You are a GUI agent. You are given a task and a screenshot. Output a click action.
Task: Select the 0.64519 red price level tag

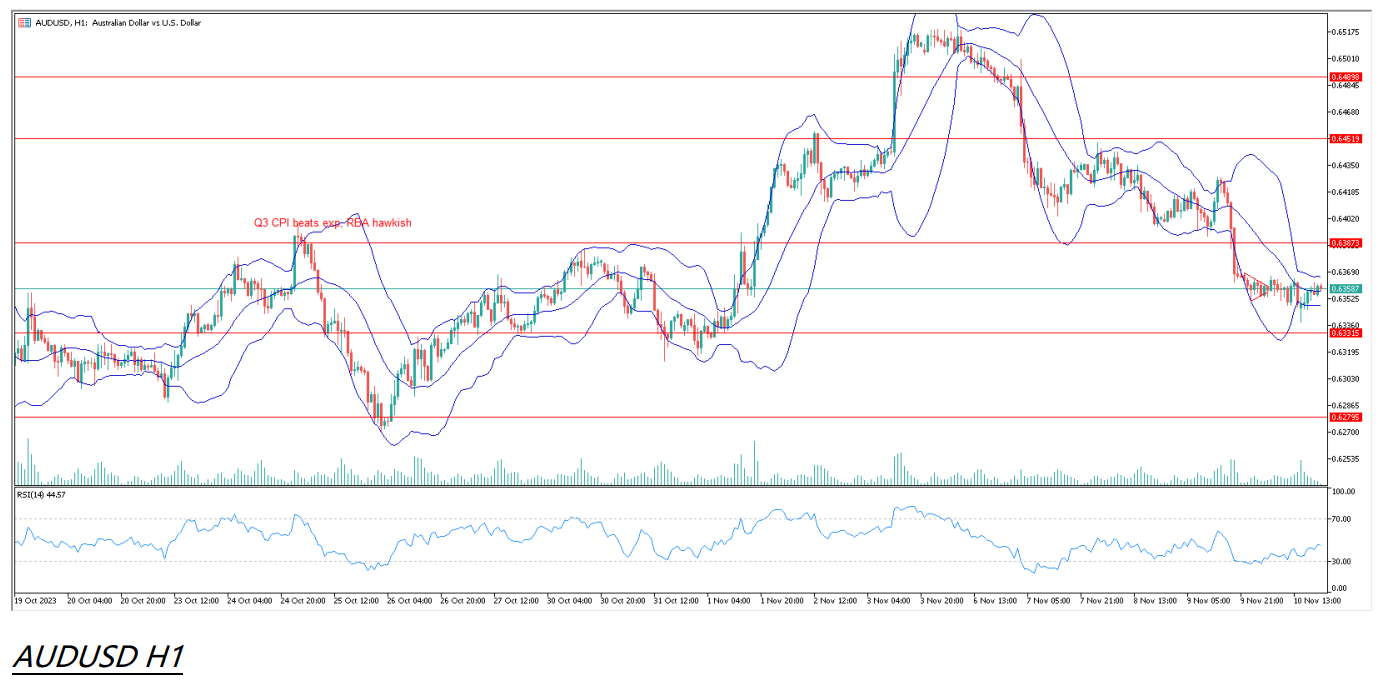click(x=1345, y=138)
